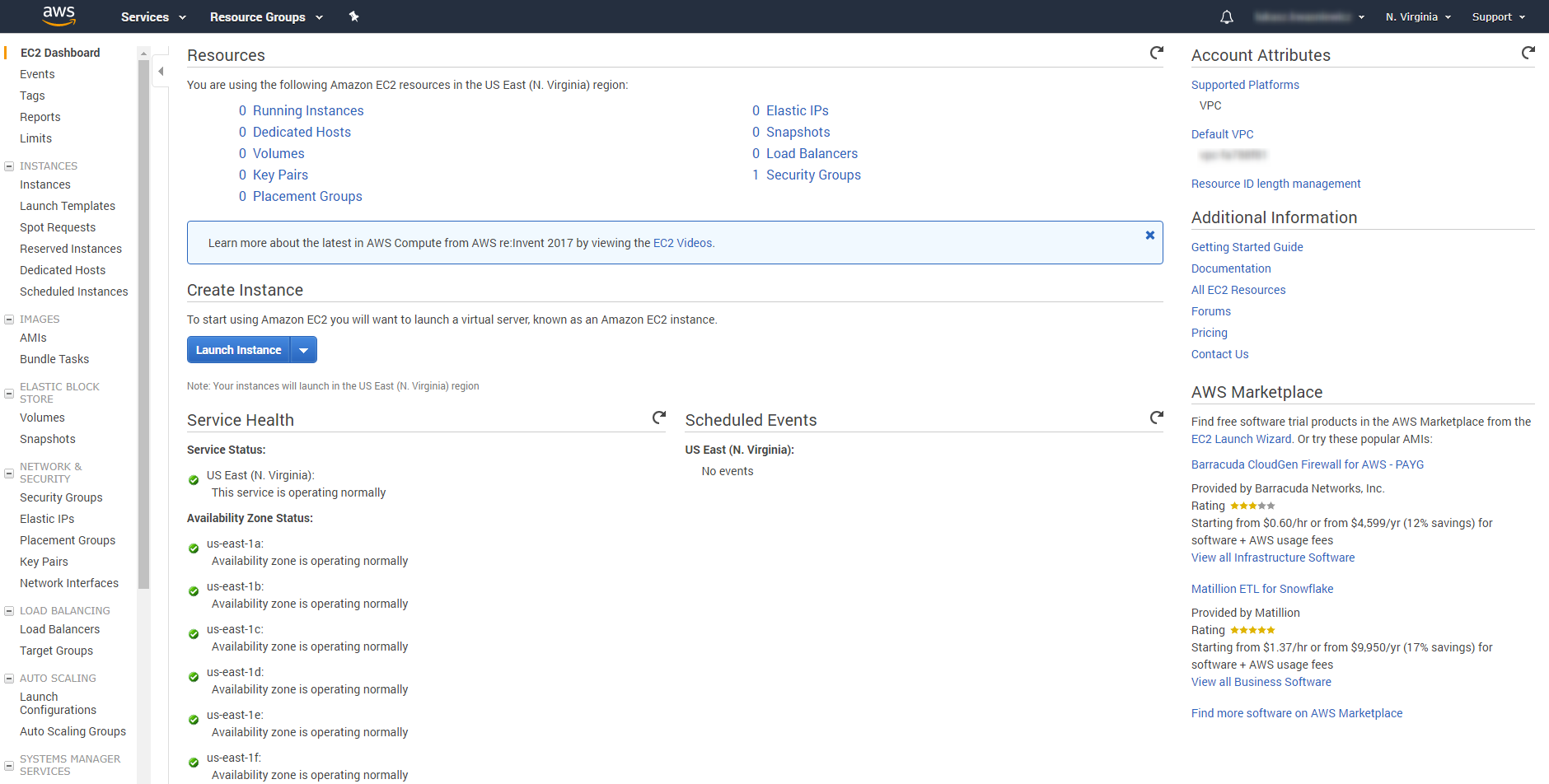Find more software on AWS Marketplace
The image size is (1549, 784).
pos(1297,713)
